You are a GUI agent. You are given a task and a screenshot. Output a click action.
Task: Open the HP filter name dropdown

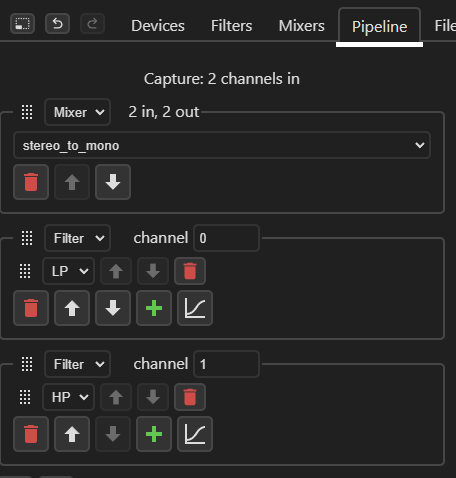click(69, 397)
